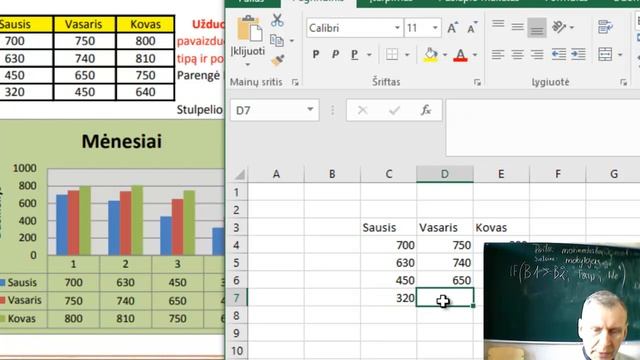The height and width of the screenshot is (360, 640).
Task: Apply the red font color A
Action: click(x=460, y=55)
